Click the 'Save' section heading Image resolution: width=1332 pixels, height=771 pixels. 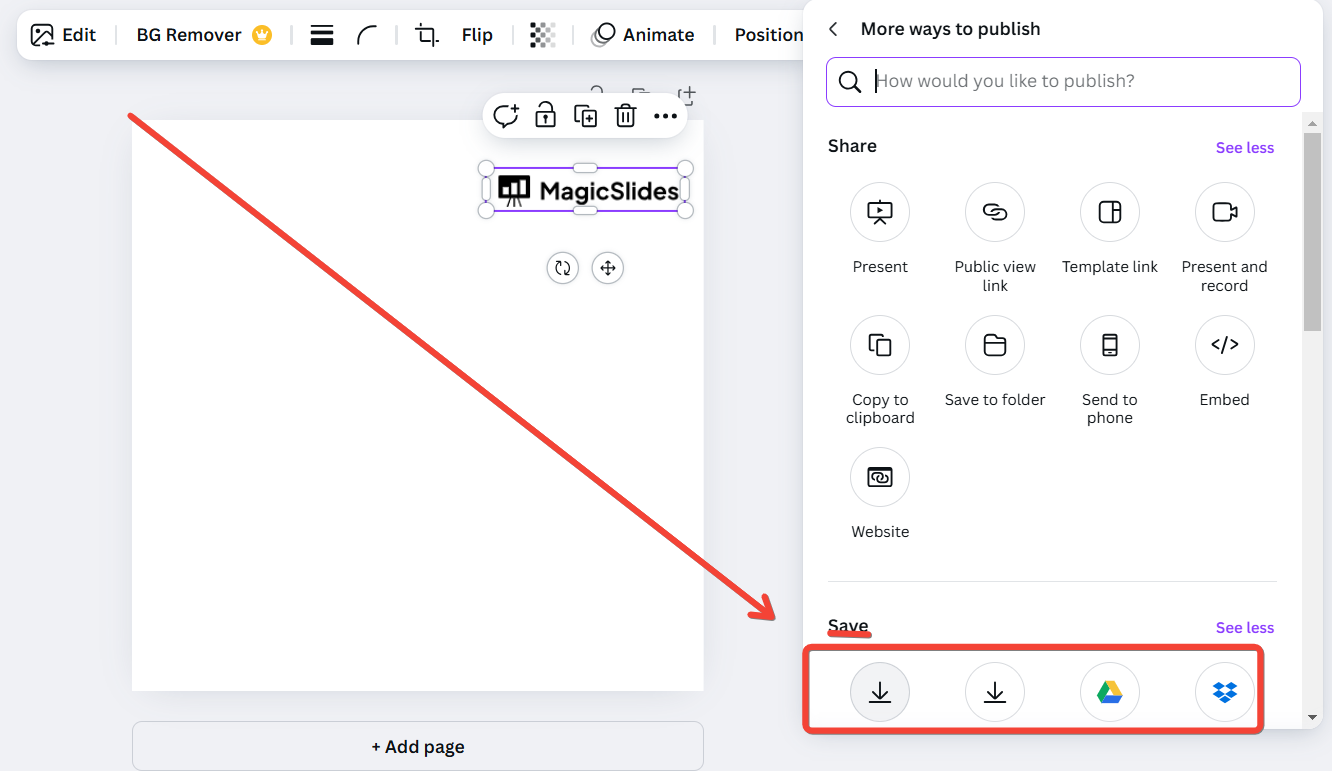click(x=848, y=626)
